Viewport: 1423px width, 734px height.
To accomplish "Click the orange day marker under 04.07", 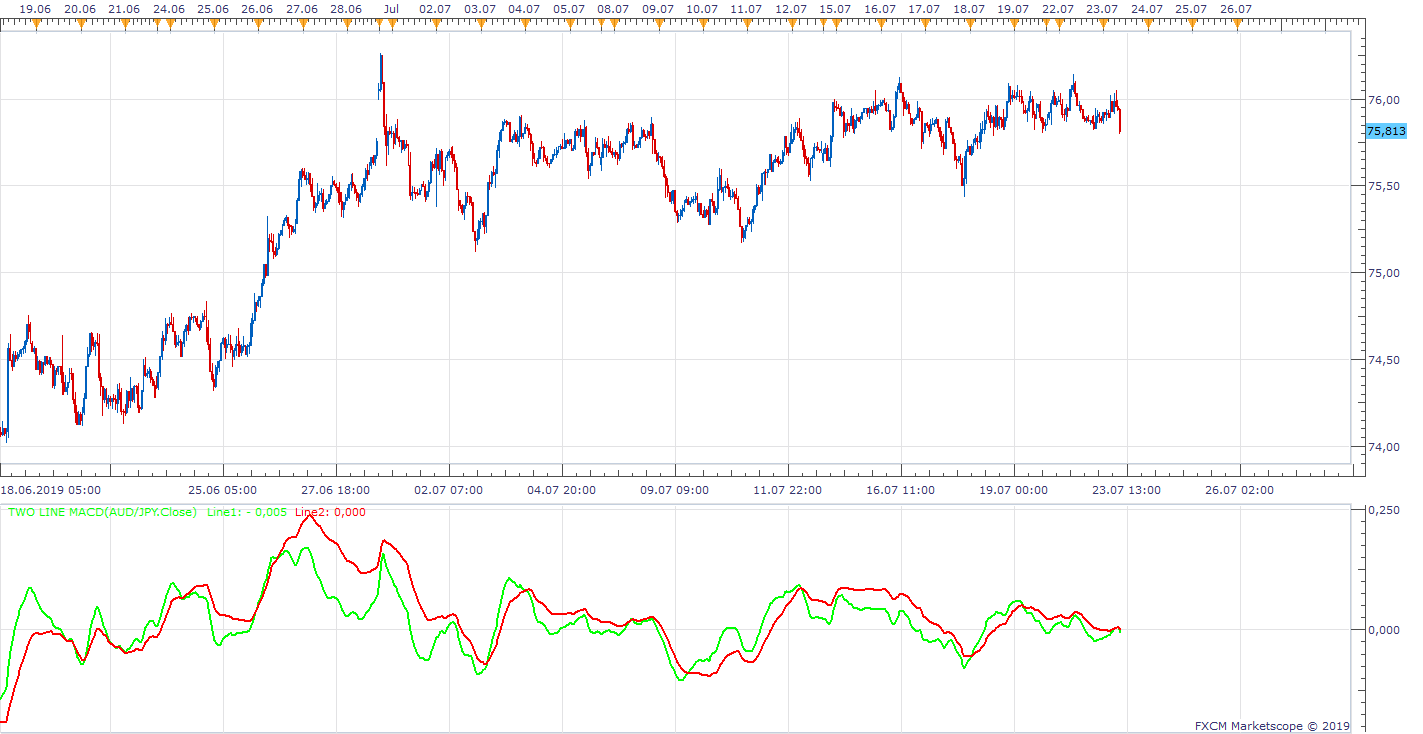I will 524,25.
